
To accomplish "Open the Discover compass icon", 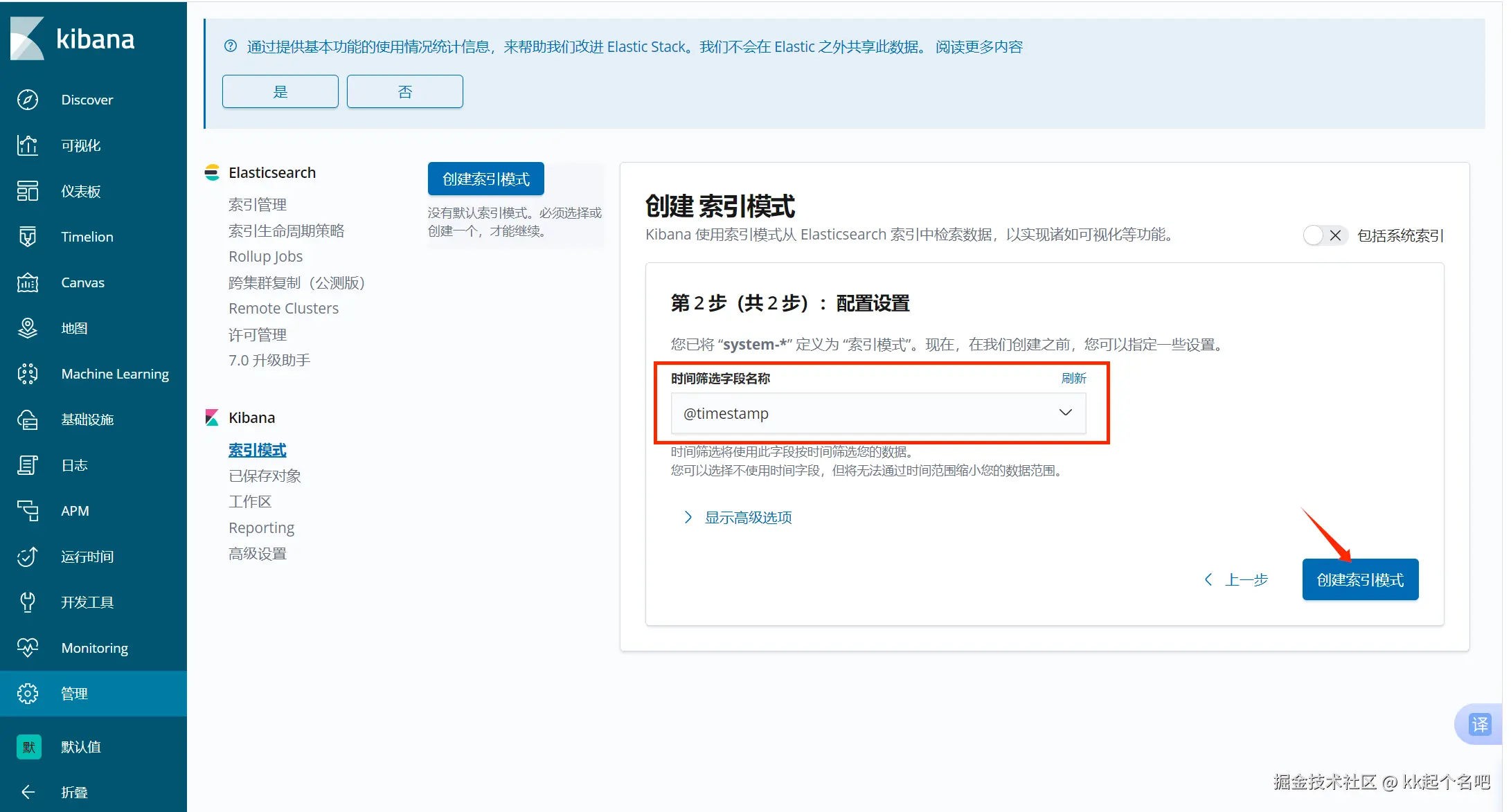I will coord(28,100).
